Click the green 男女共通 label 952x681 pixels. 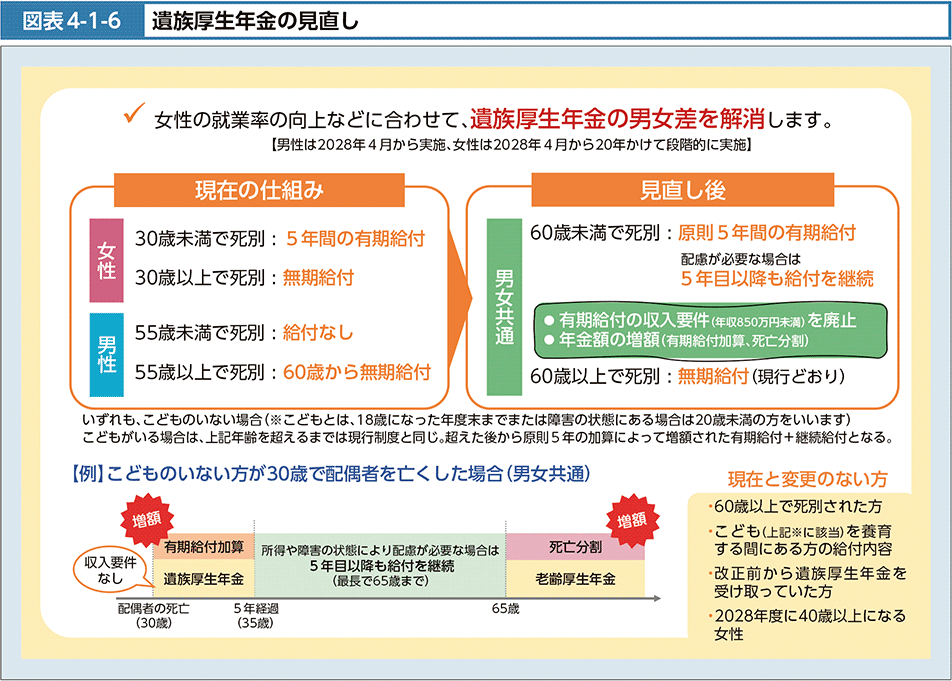504,307
